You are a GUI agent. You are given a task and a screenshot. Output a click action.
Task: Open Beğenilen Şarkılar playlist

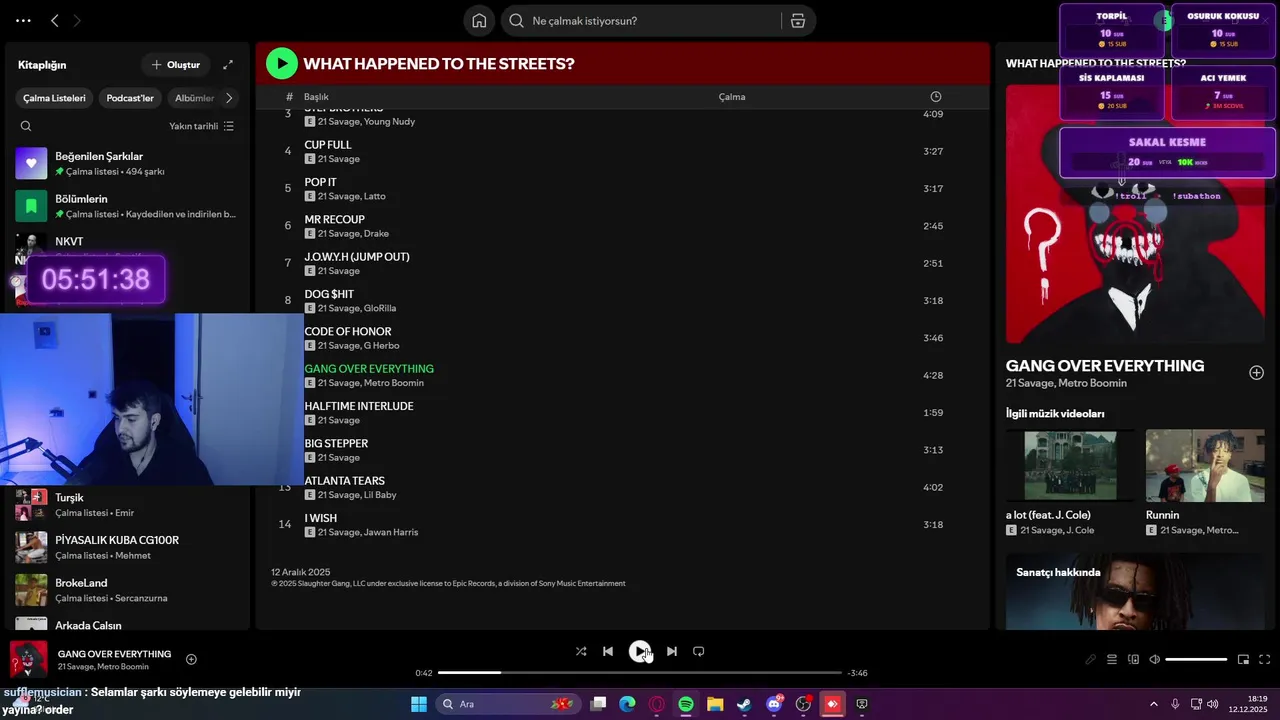[127, 163]
